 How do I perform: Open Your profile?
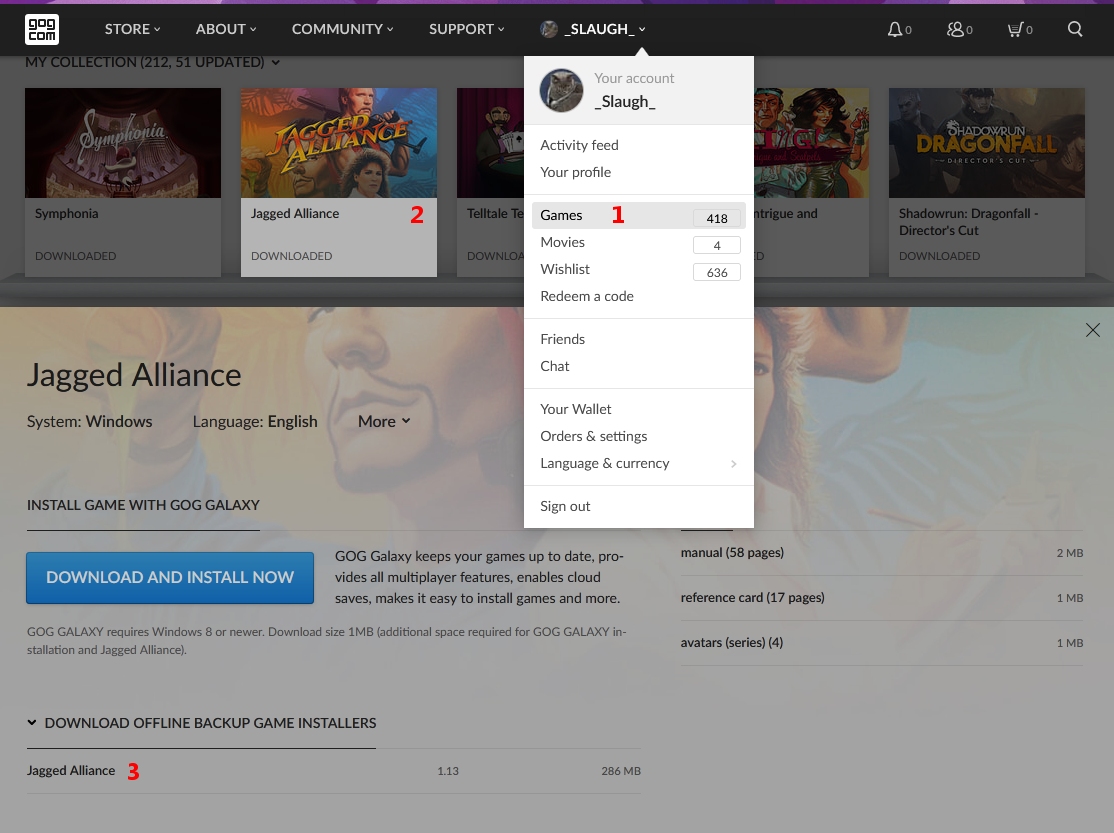pyautogui.click(x=575, y=172)
